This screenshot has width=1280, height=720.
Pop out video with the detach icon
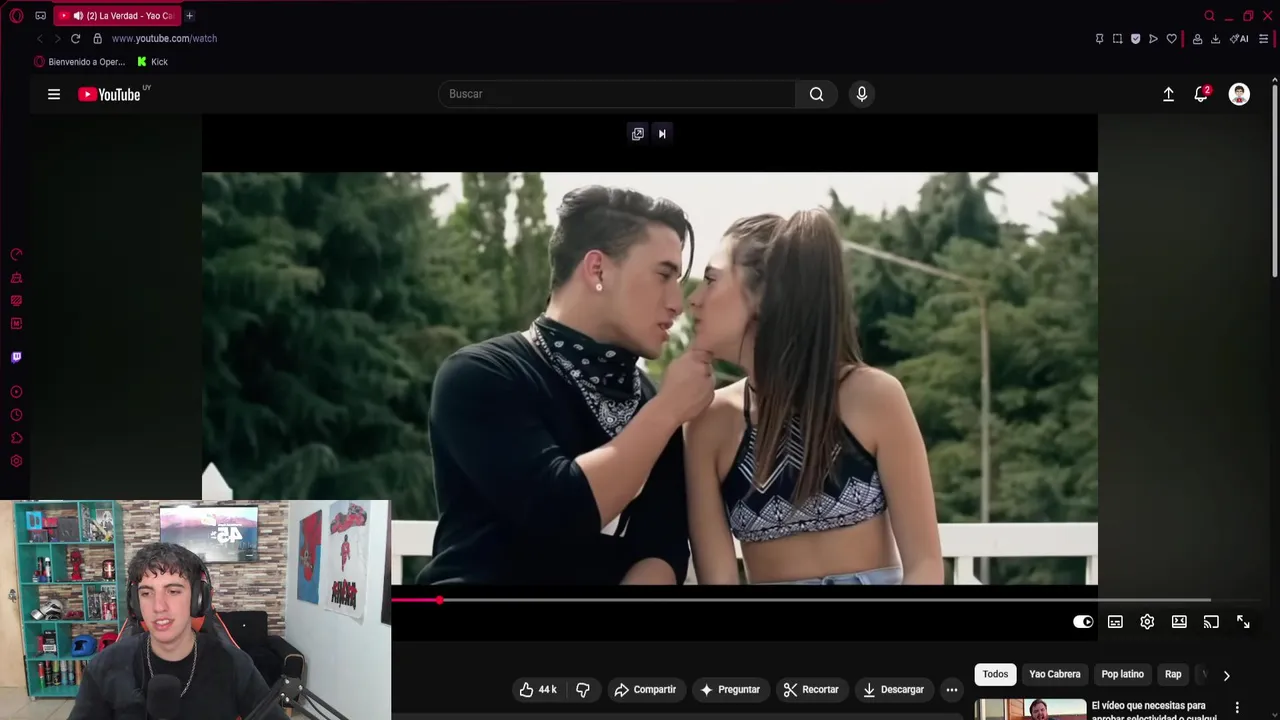[637, 134]
